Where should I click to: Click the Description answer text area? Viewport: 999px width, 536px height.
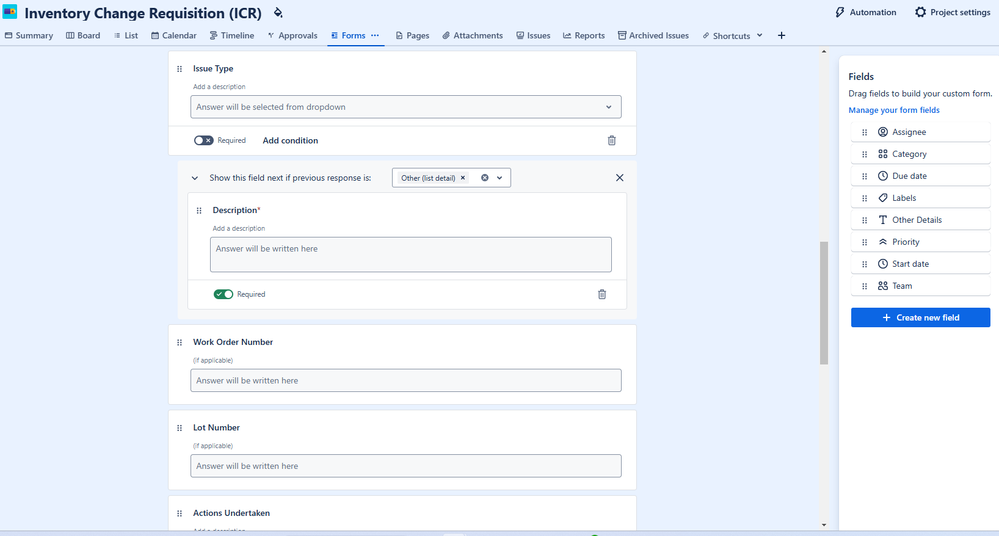point(411,255)
